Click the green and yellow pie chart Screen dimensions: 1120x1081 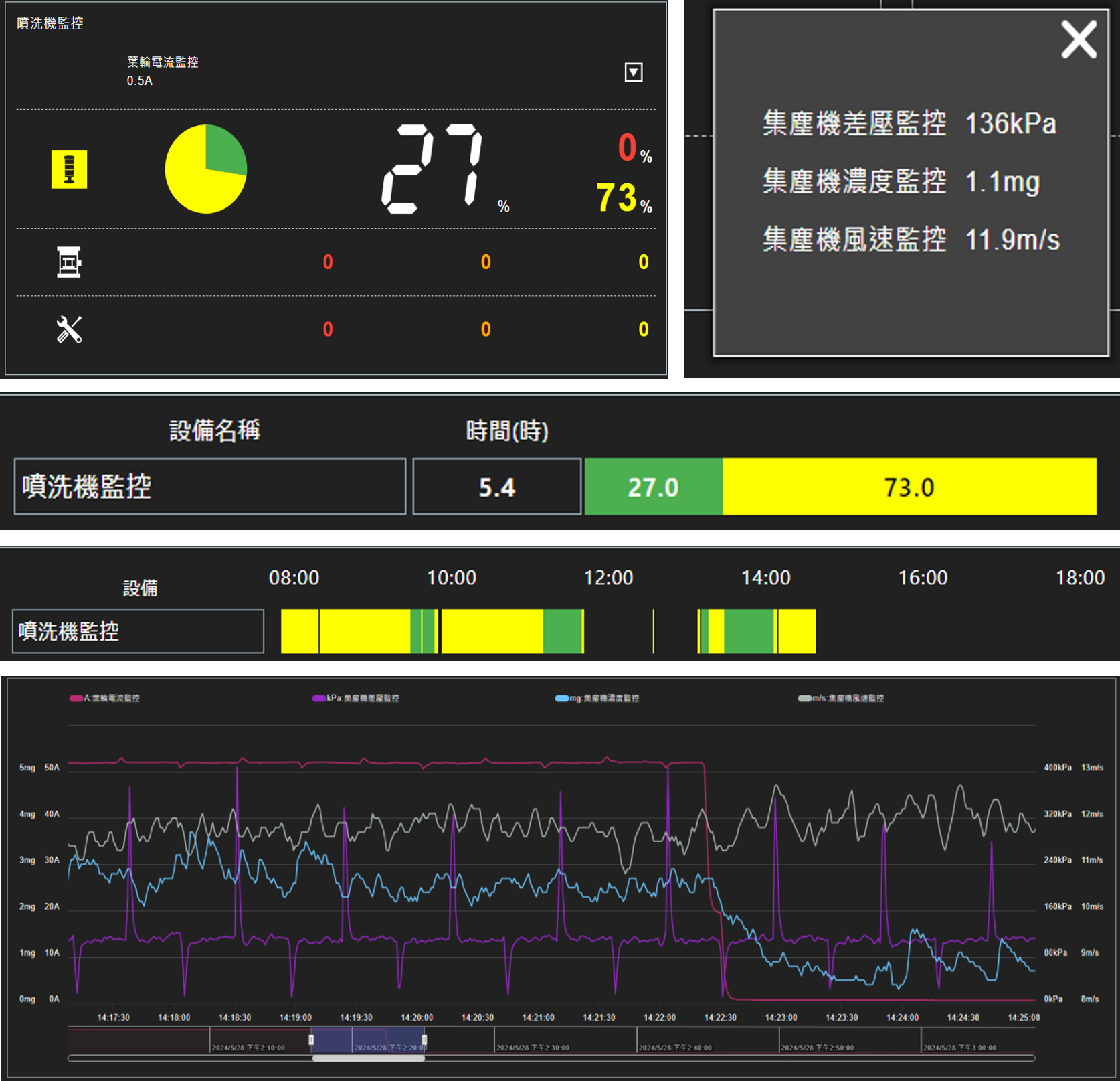(x=206, y=169)
